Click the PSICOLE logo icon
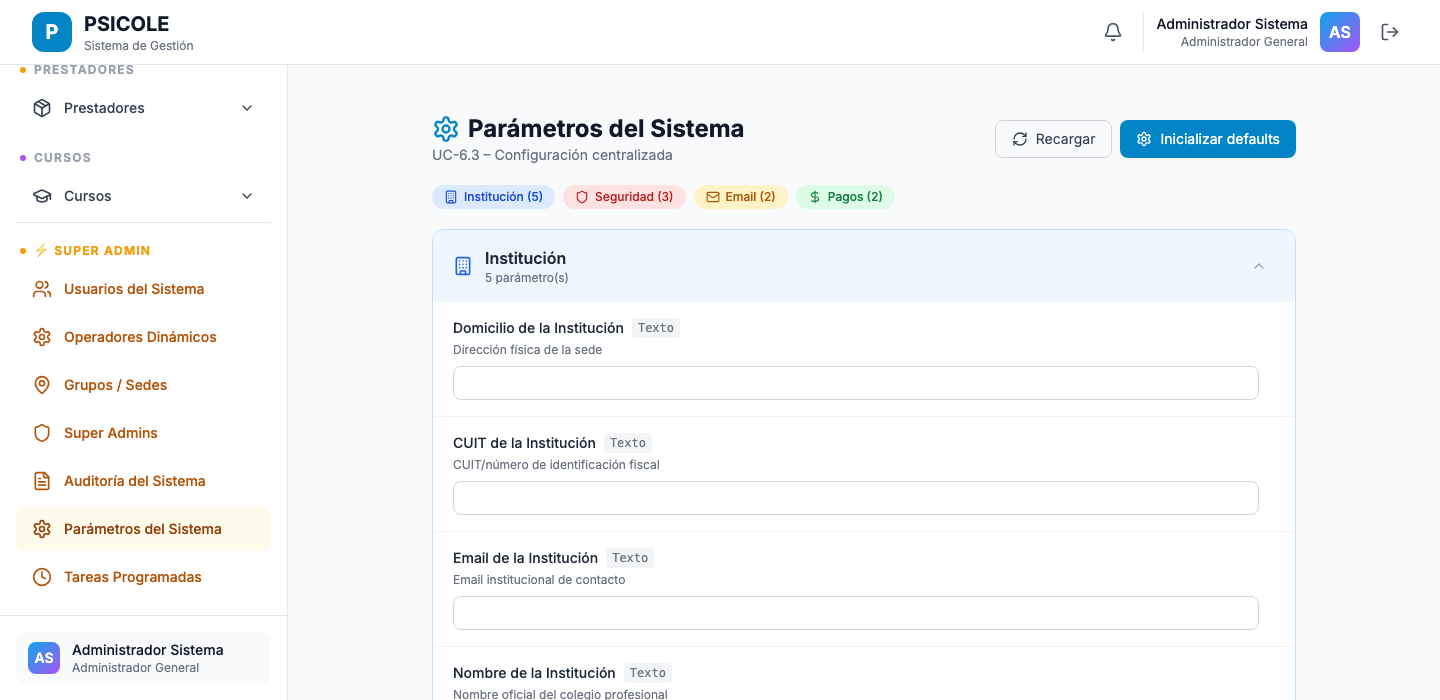This screenshot has width=1440, height=700. pyautogui.click(x=52, y=32)
